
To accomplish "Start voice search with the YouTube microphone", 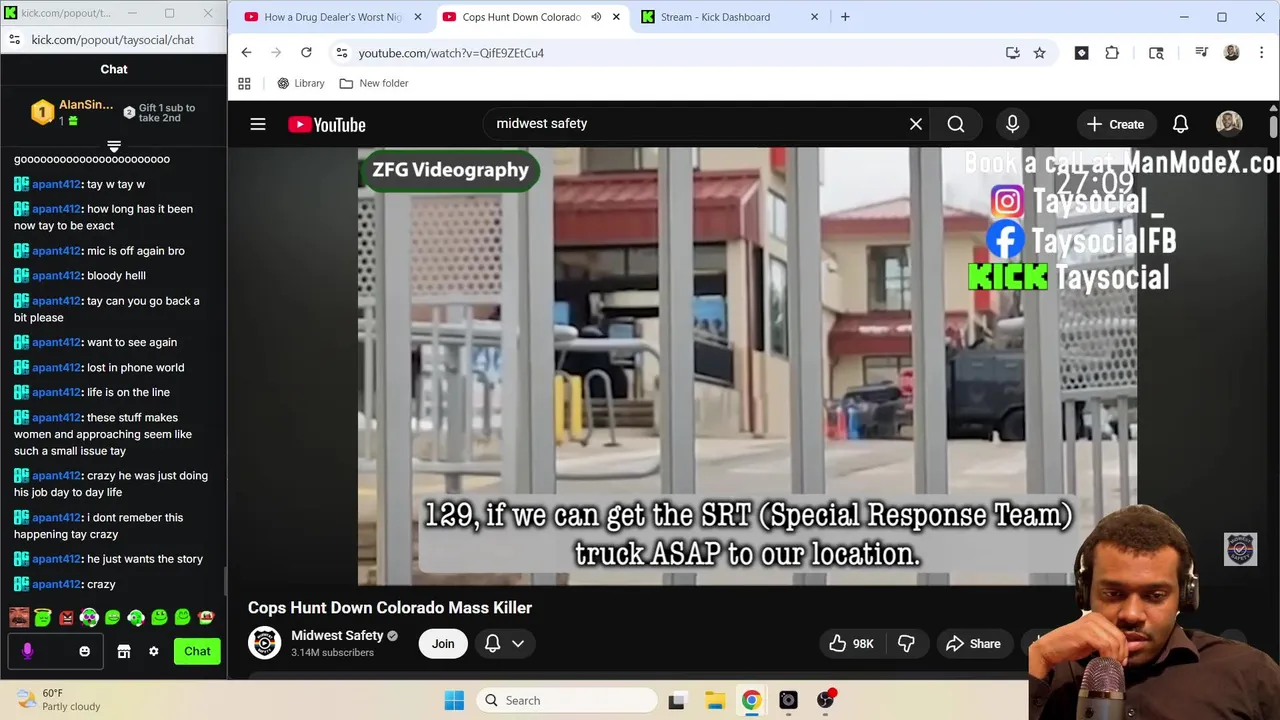I will point(1012,124).
